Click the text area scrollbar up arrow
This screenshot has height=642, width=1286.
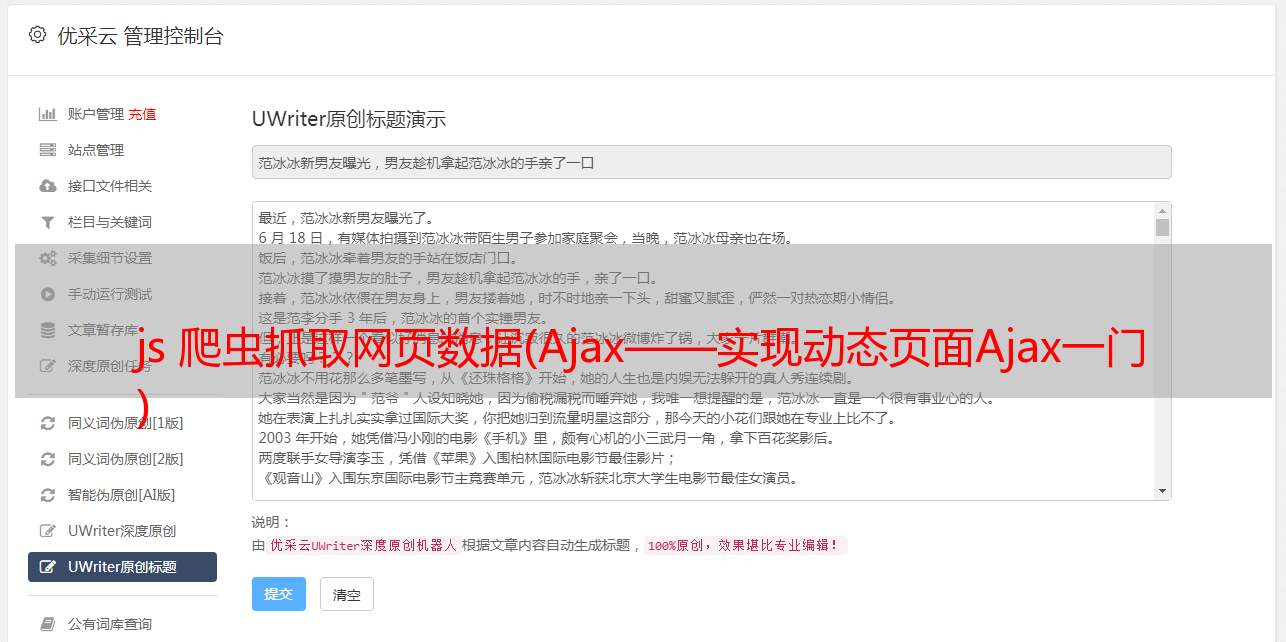[1162, 211]
